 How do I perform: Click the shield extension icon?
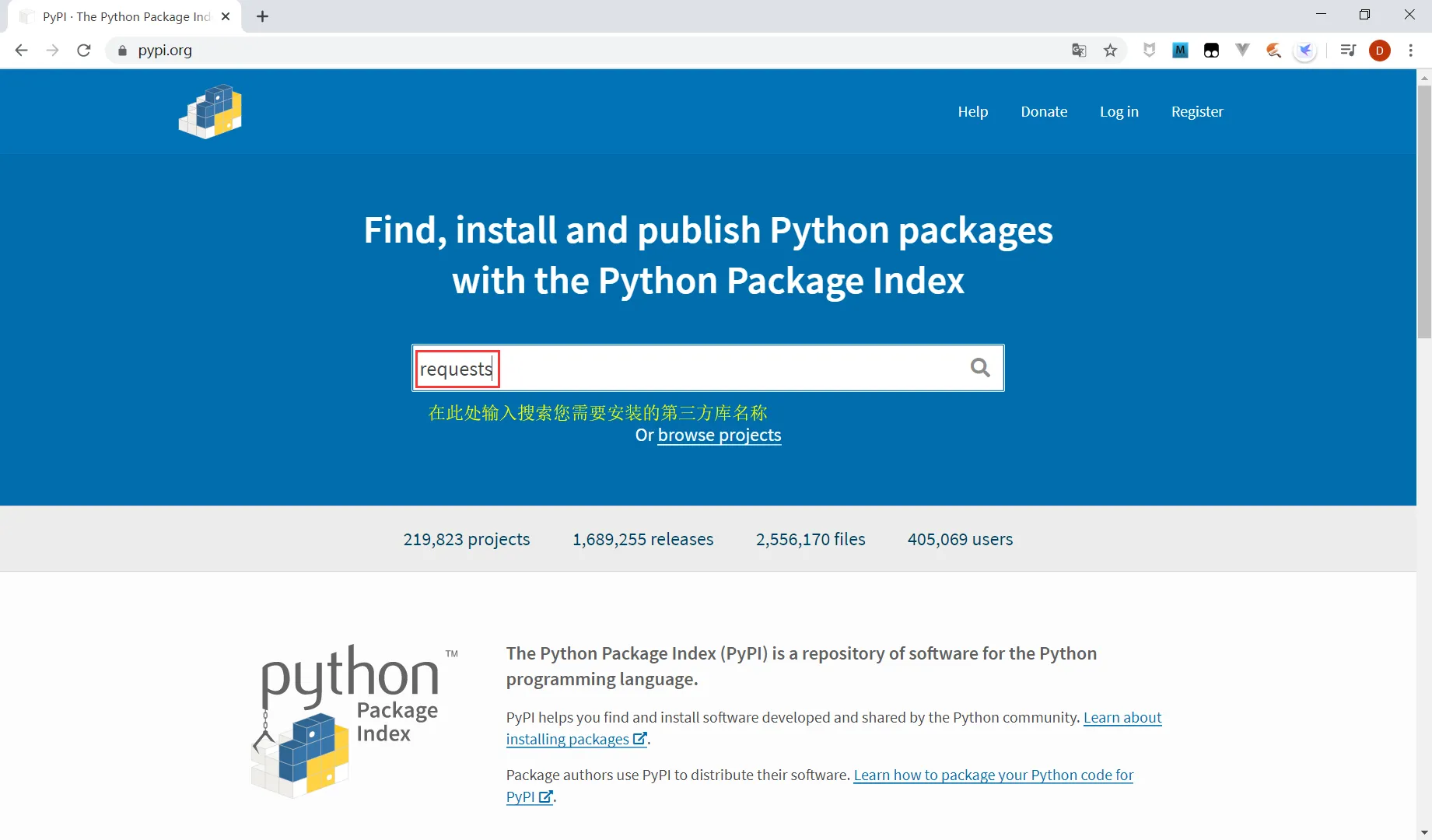tap(1149, 51)
